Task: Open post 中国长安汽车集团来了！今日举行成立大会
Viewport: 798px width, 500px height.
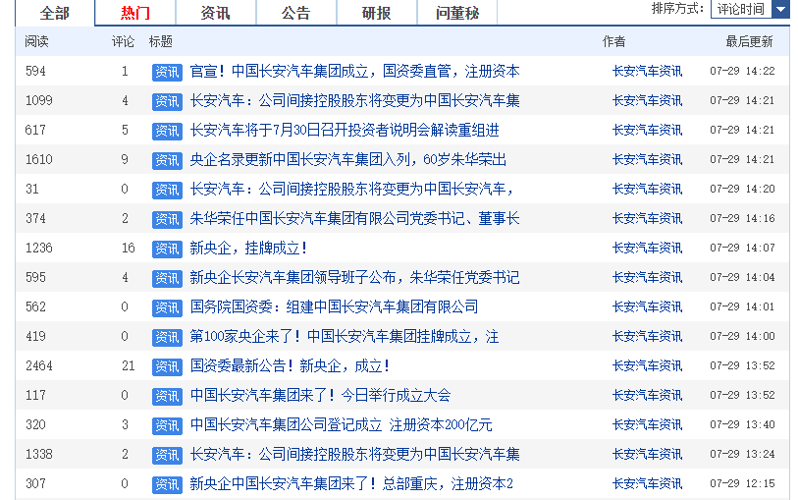Action: (x=320, y=396)
